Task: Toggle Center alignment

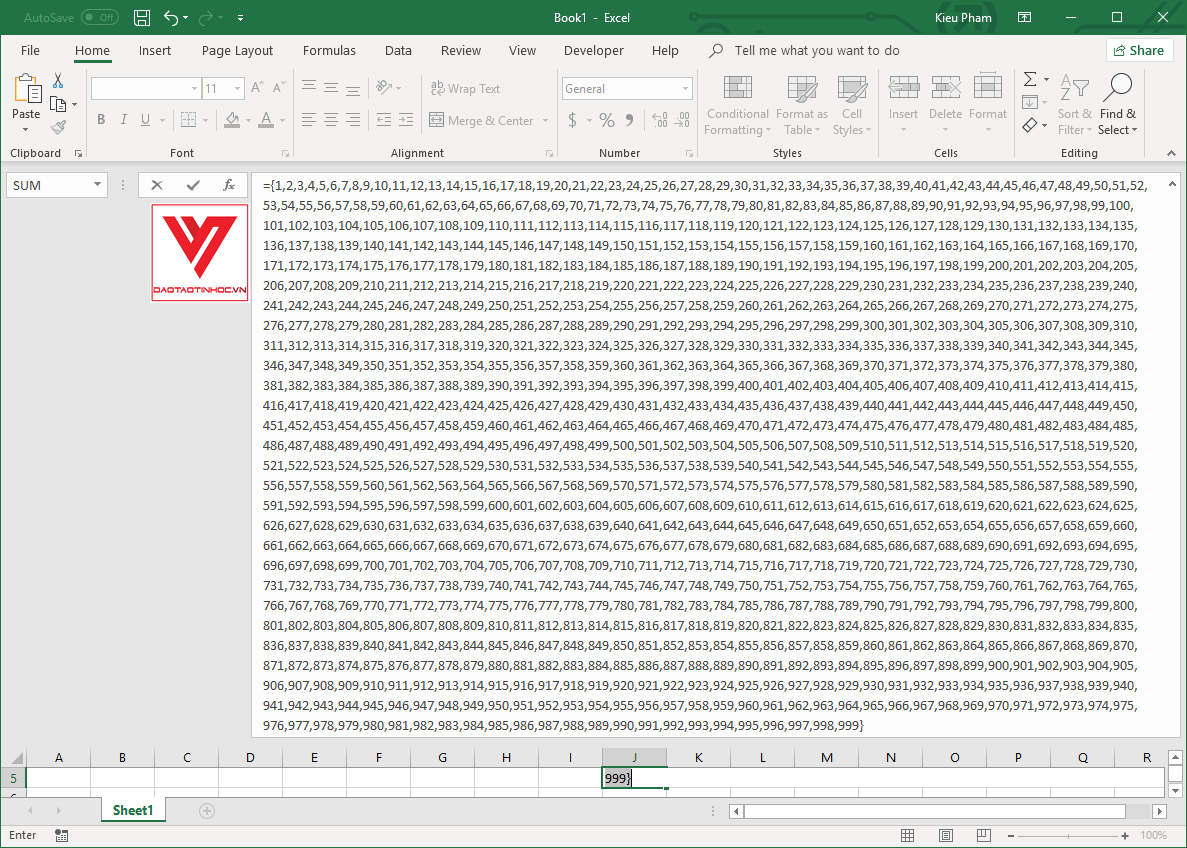Action: [331, 120]
